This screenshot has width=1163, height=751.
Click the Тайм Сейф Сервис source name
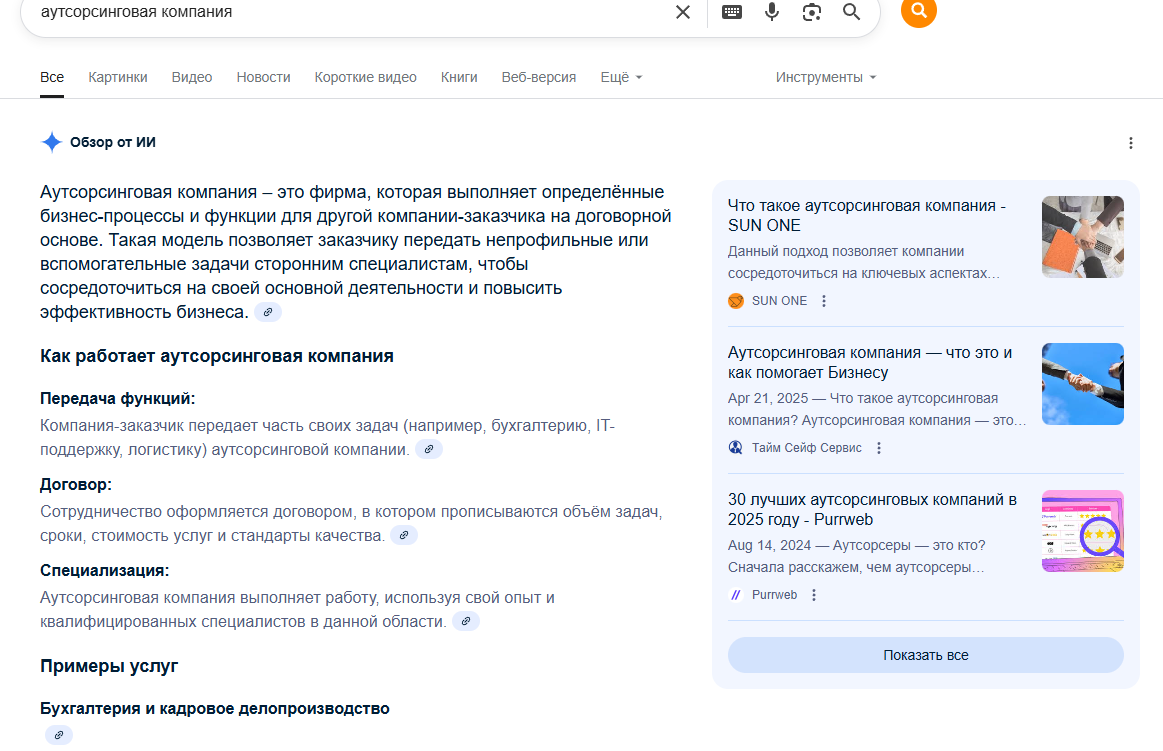pos(807,448)
